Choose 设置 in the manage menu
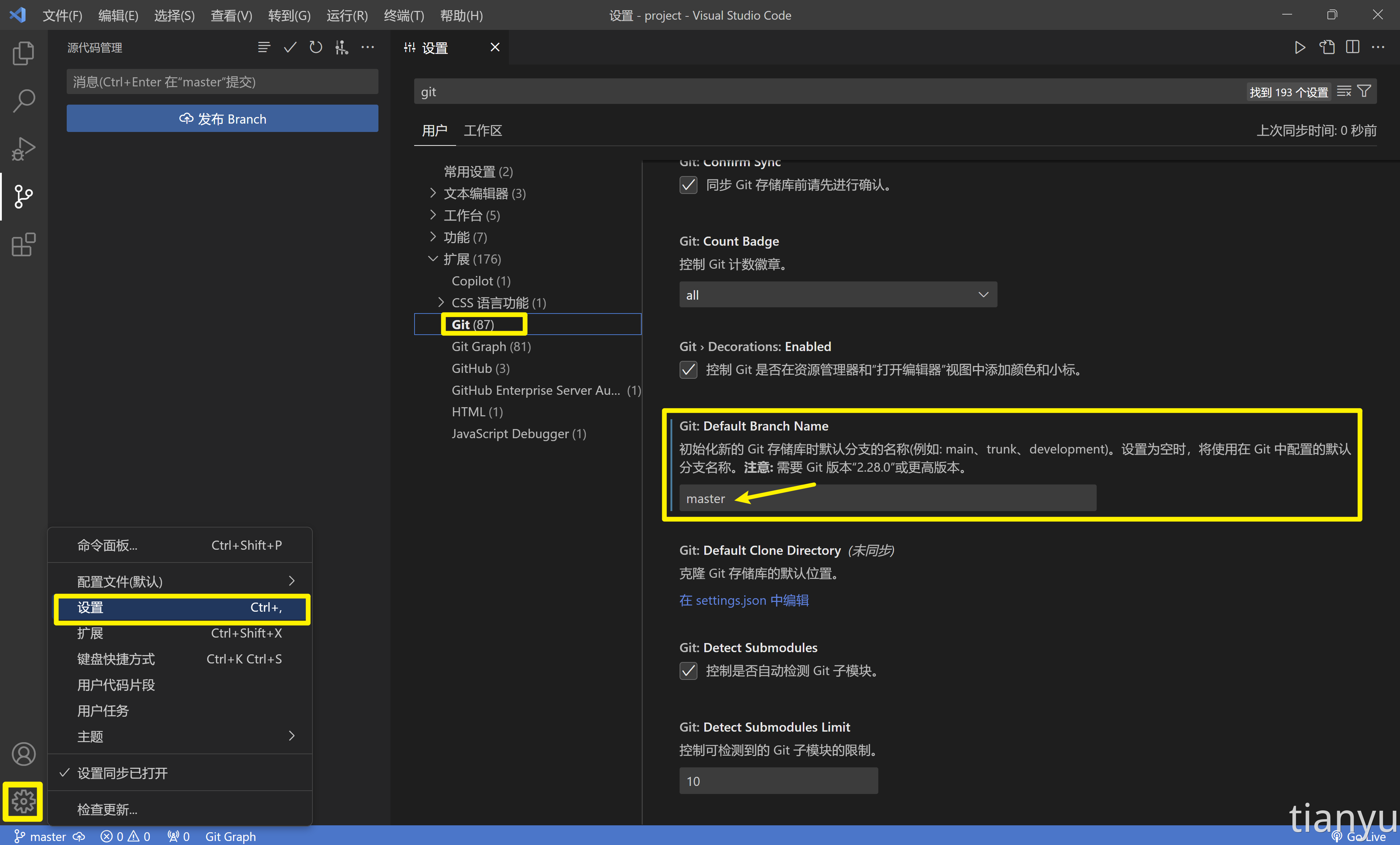The height and width of the screenshot is (845, 1400). 179,607
